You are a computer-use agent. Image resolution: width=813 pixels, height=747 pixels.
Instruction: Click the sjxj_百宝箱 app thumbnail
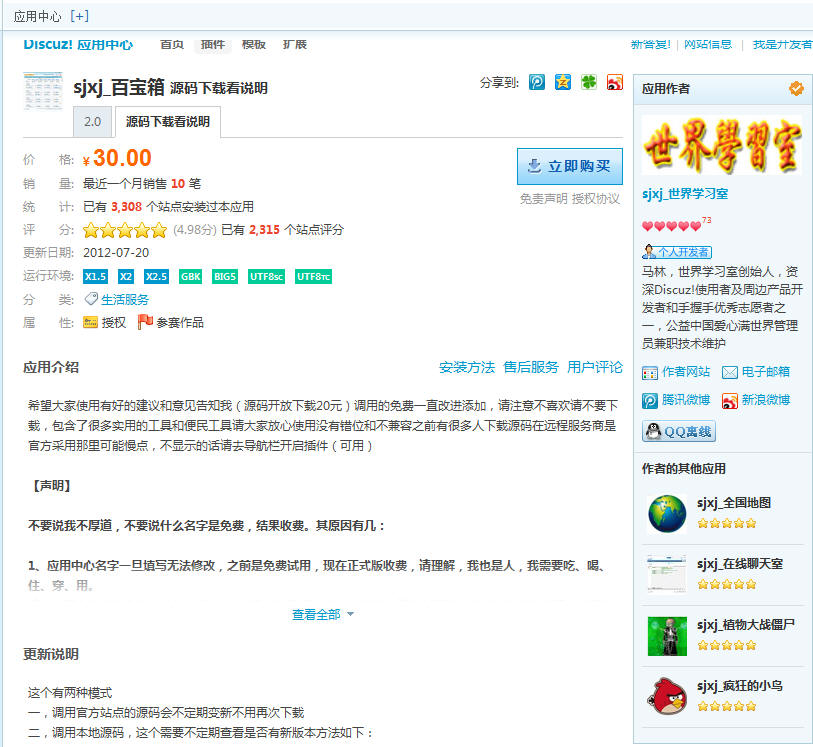[43, 91]
